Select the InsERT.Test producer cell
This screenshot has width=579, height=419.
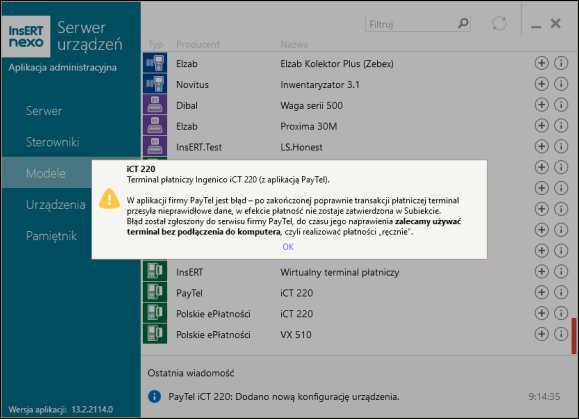pos(199,147)
